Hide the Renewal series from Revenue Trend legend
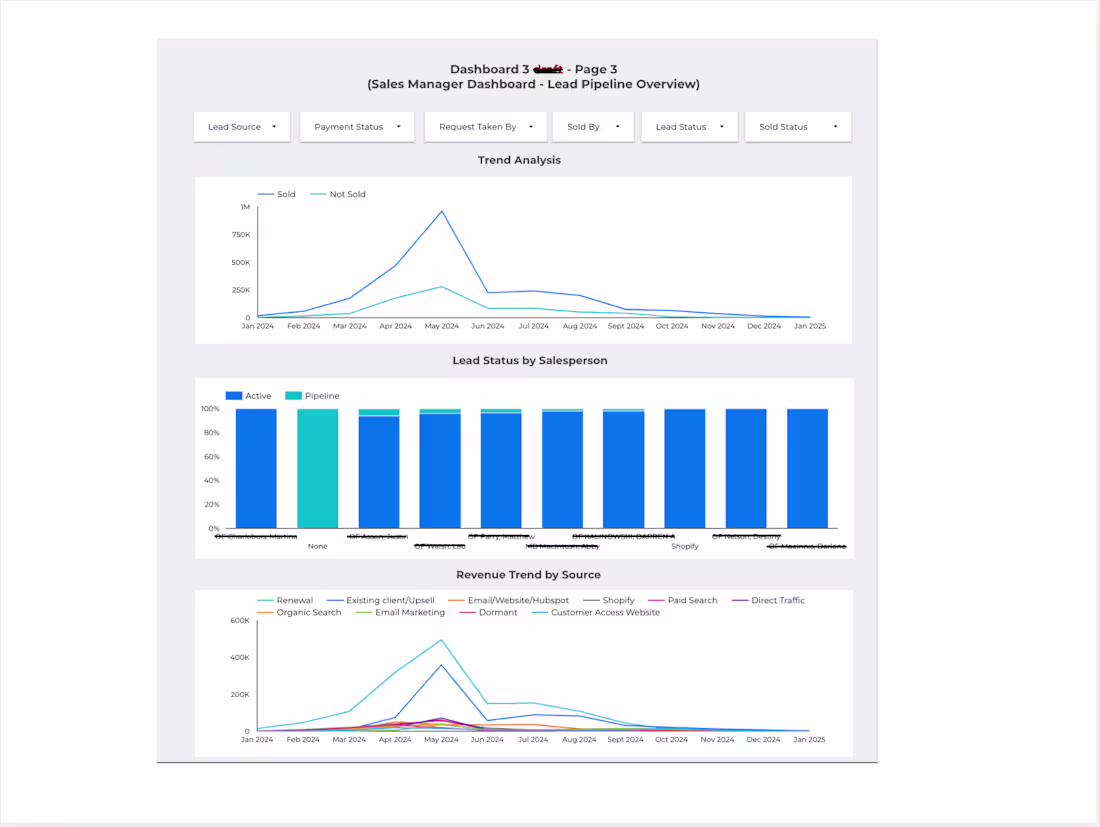 287,600
